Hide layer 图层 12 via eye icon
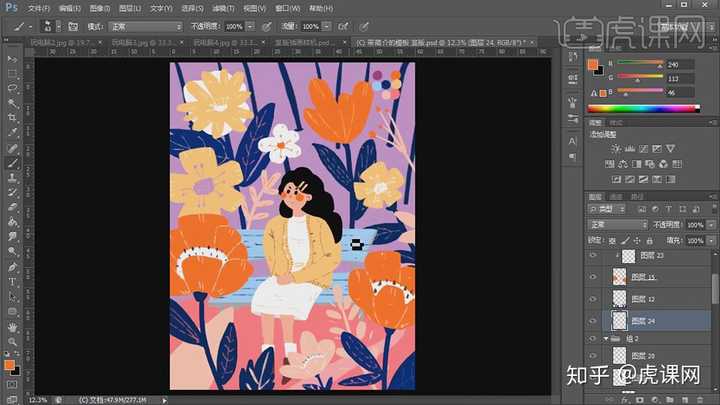Screen dimensions: 720x405 593,299
